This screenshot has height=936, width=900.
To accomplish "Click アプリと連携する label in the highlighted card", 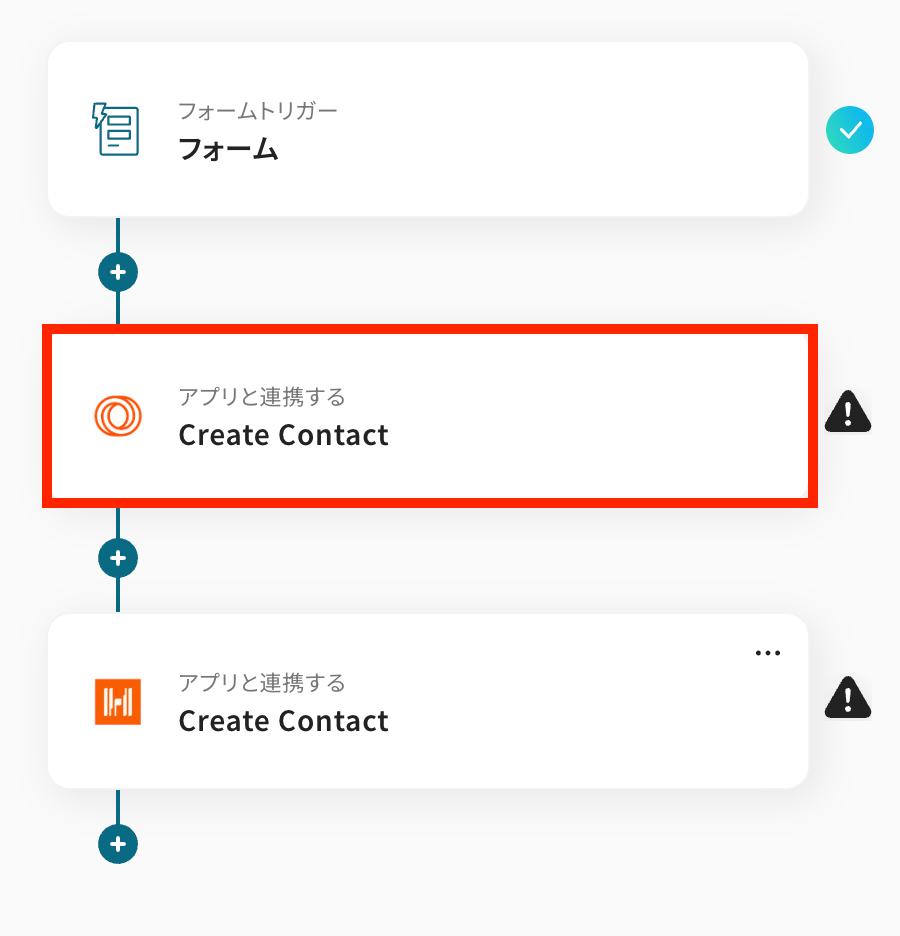I will (x=262, y=397).
